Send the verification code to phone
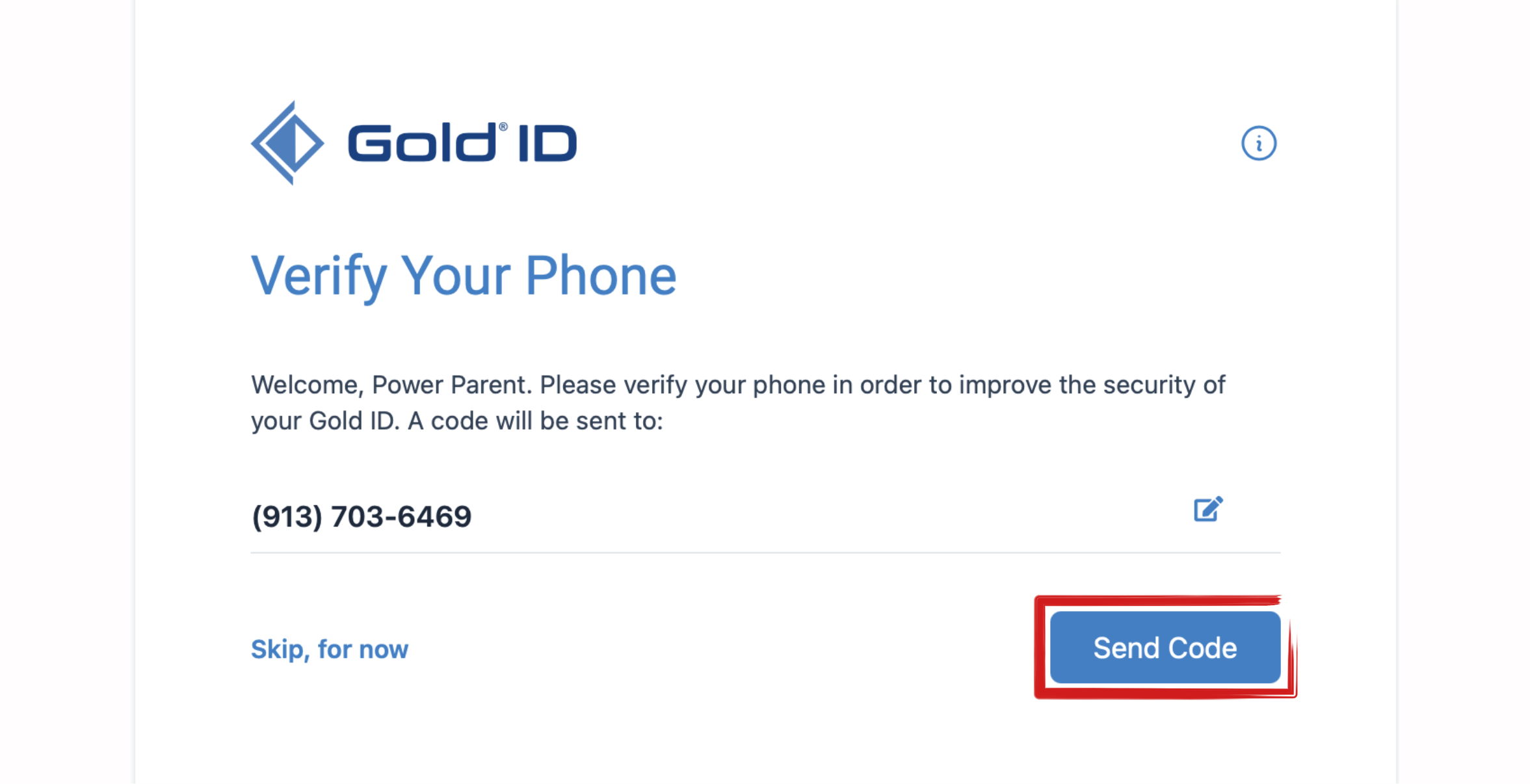Screen dimensions: 1530x784 [x=1165, y=647]
